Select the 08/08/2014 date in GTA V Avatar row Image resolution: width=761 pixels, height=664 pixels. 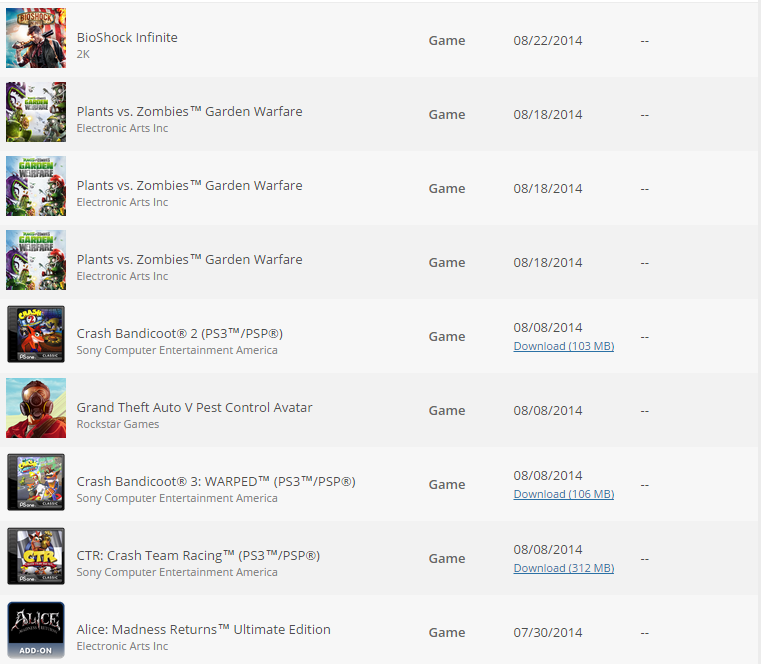548,411
